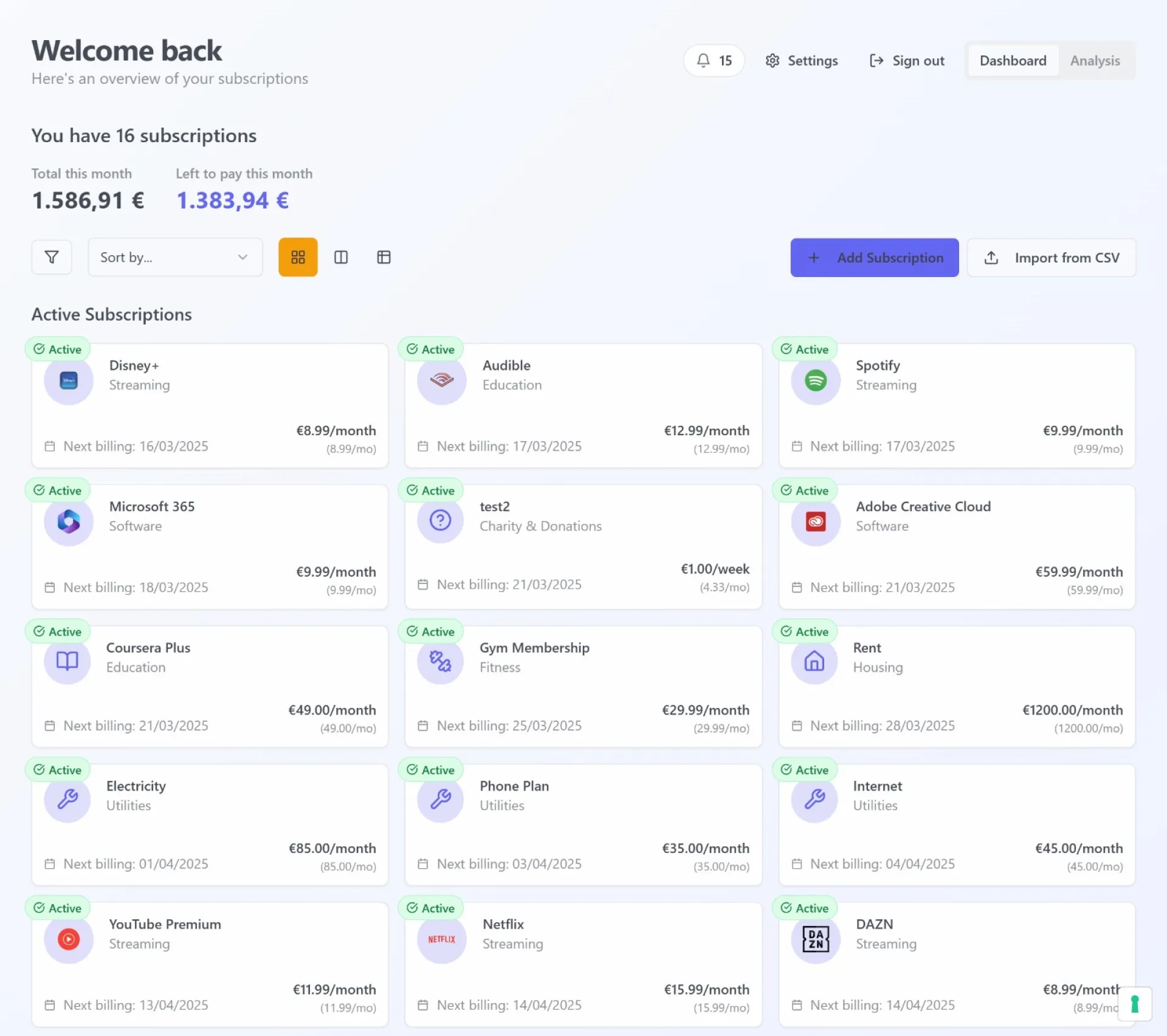Switch to the Analysis tab
The height and width of the screenshot is (1036, 1167).
click(x=1095, y=61)
